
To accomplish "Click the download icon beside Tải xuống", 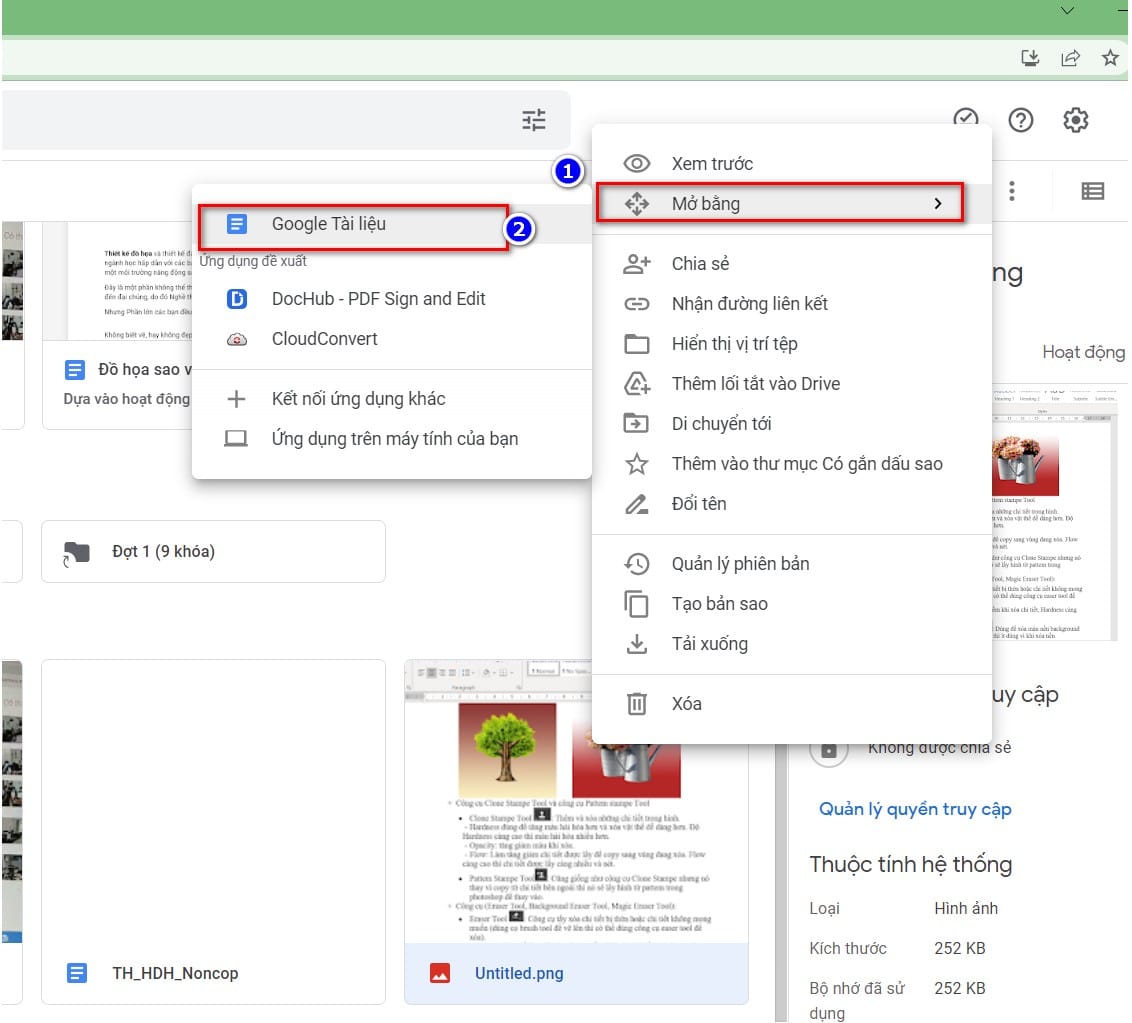I will (x=636, y=644).
